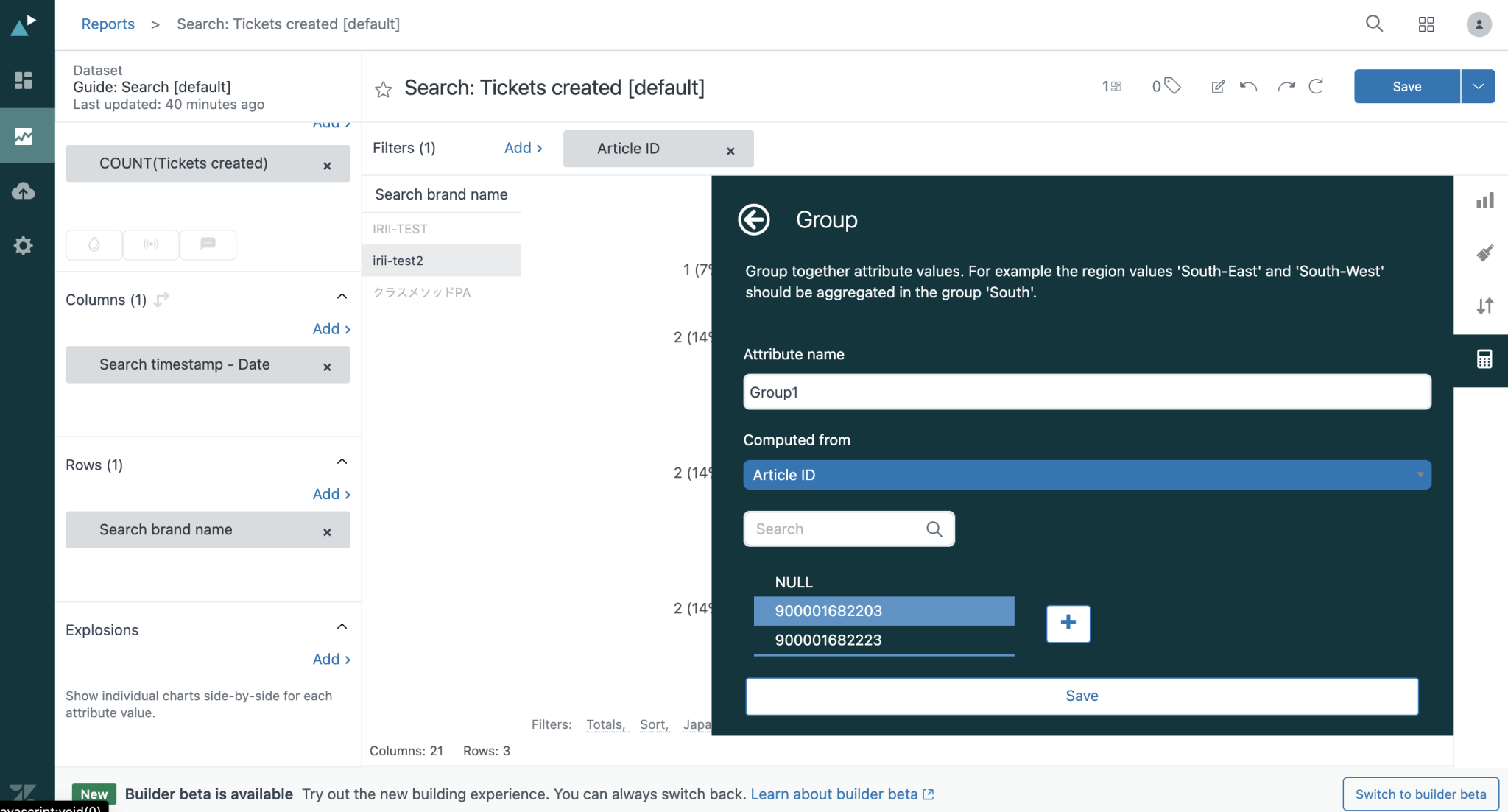The height and width of the screenshot is (812, 1508).
Task: Click Save in the Group panel
Action: pyautogui.click(x=1082, y=696)
